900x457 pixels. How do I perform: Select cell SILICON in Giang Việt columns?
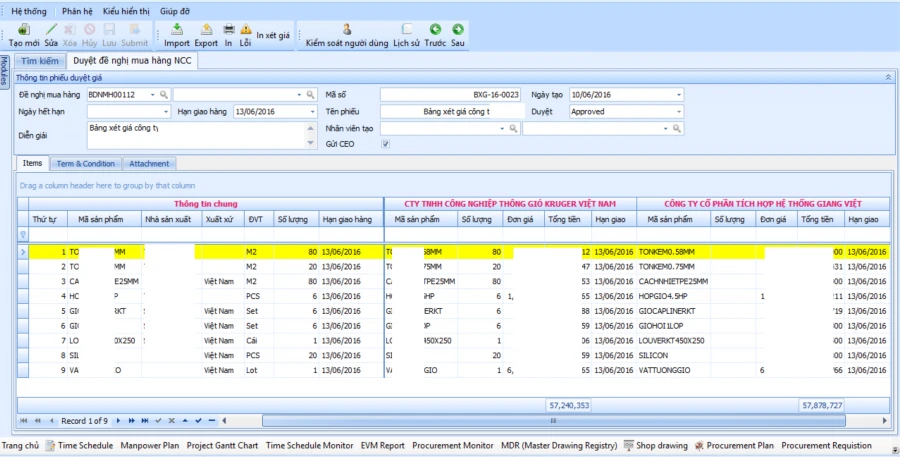[x=673, y=355]
